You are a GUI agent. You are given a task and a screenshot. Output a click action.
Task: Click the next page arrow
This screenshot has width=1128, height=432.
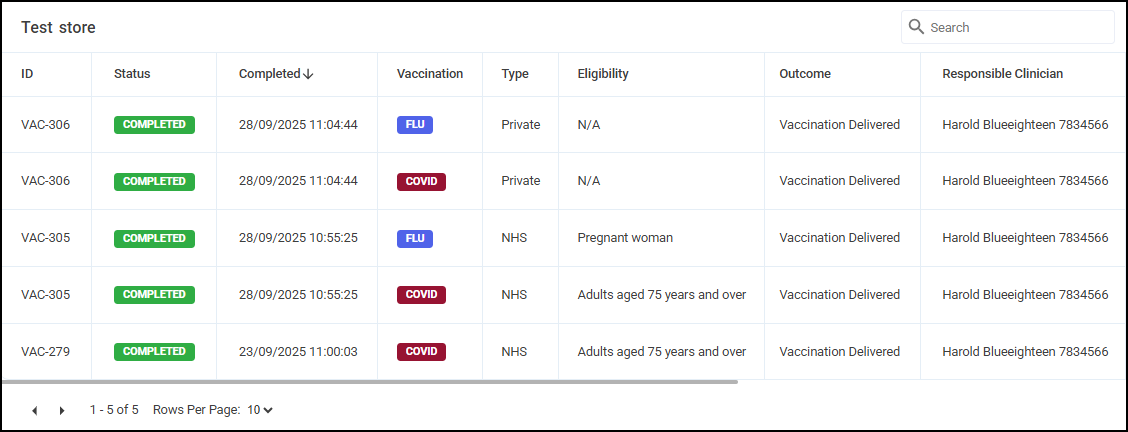point(62,410)
